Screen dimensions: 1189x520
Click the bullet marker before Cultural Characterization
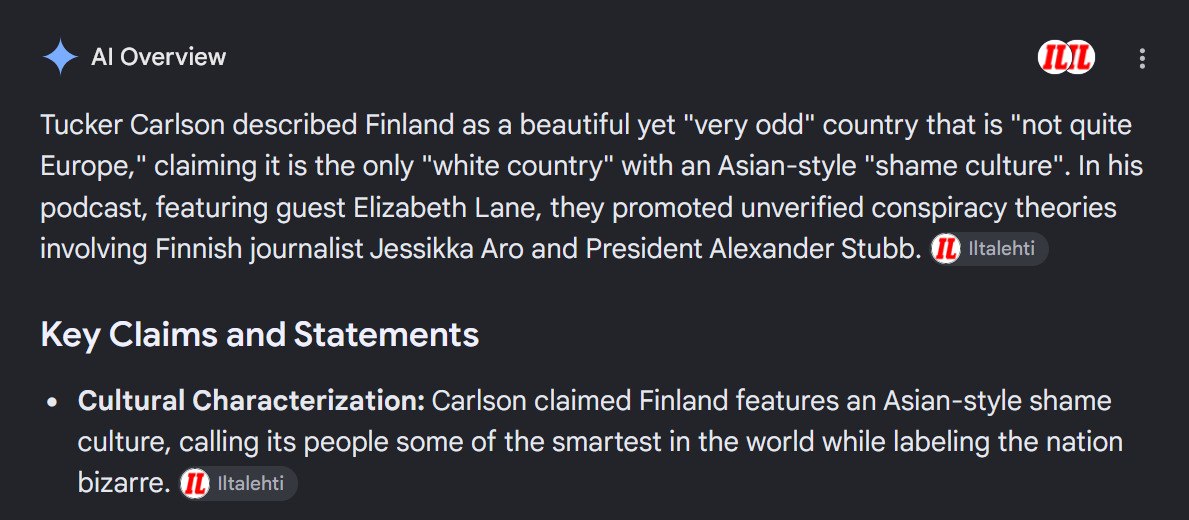(x=52, y=403)
